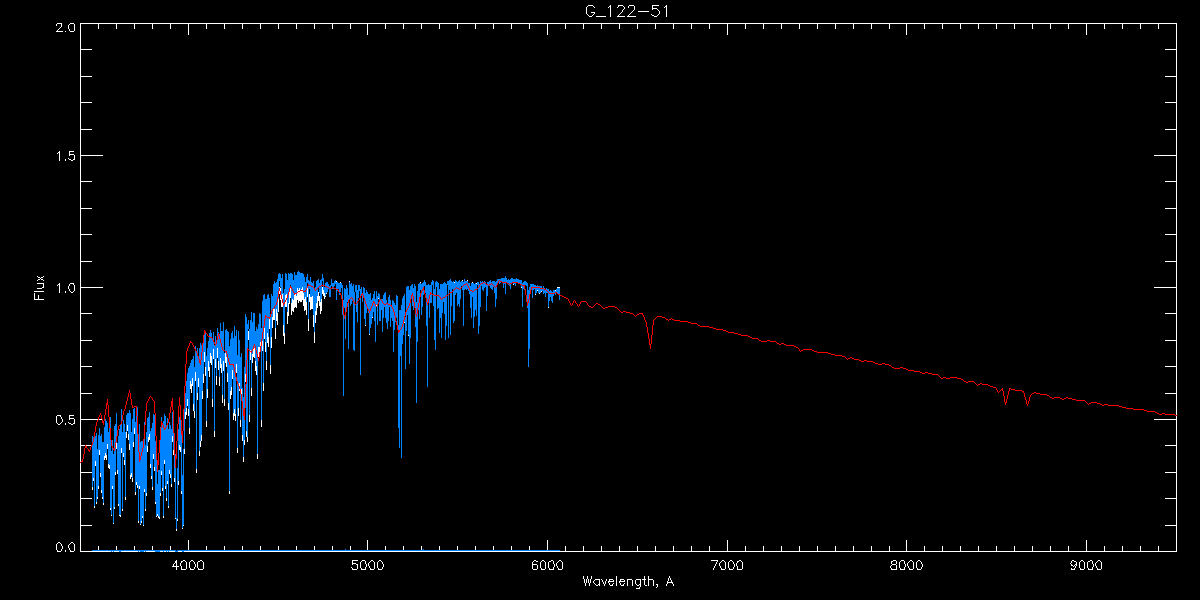1200x600 pixels.
Task: Click the Wavelength, A axis label
Action: point(627,582)
